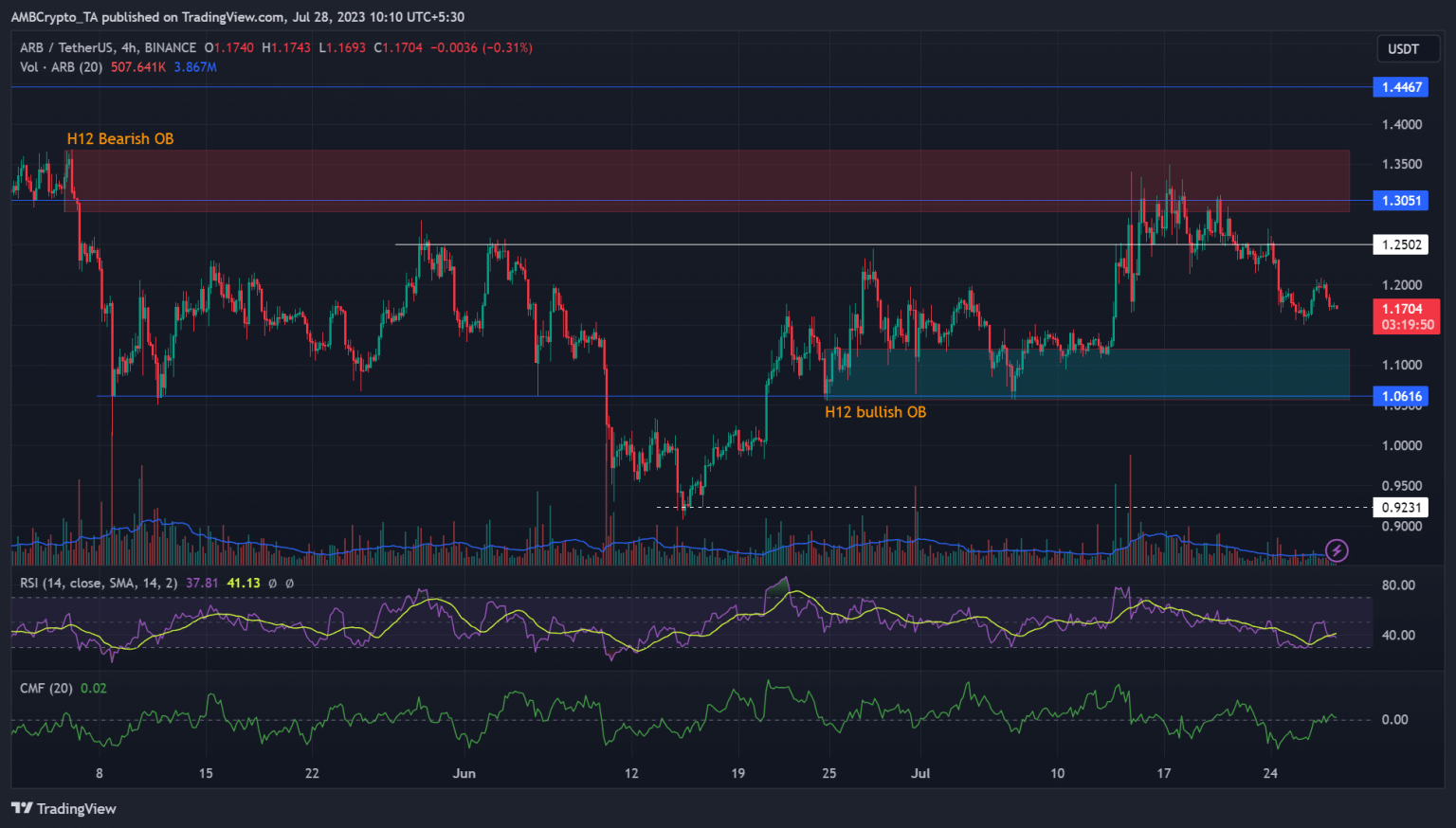1456x828 pixels.
Task: Click the 1.4467 price level label
Action: (1401, 87)
